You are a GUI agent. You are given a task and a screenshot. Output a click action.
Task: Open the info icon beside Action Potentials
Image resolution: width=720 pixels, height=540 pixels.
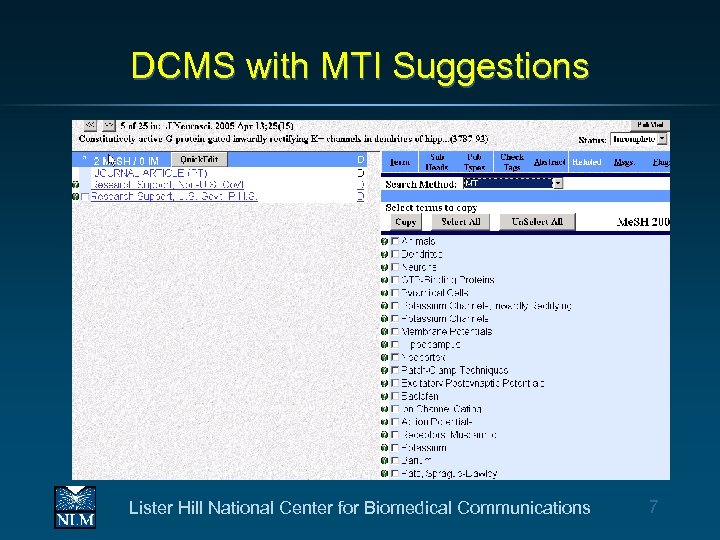385,422
